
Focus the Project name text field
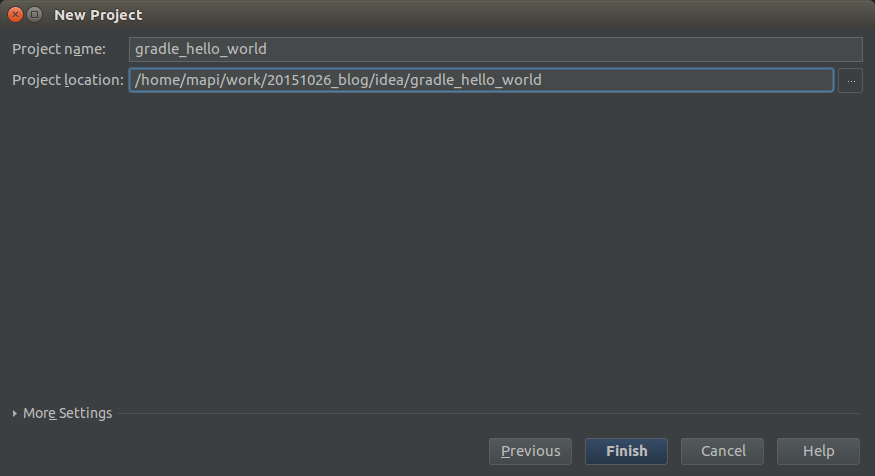[x=496, y=49]
